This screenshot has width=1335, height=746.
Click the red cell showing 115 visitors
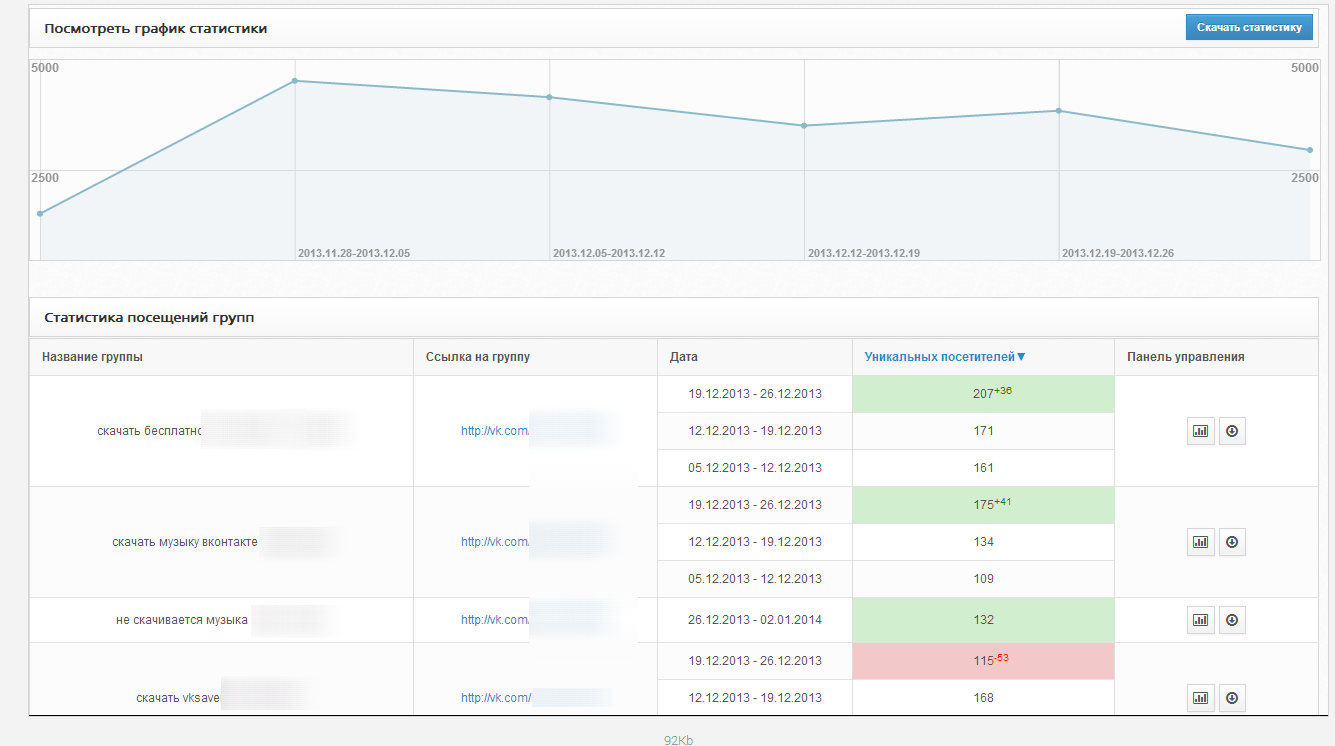(x=983, y=661)
